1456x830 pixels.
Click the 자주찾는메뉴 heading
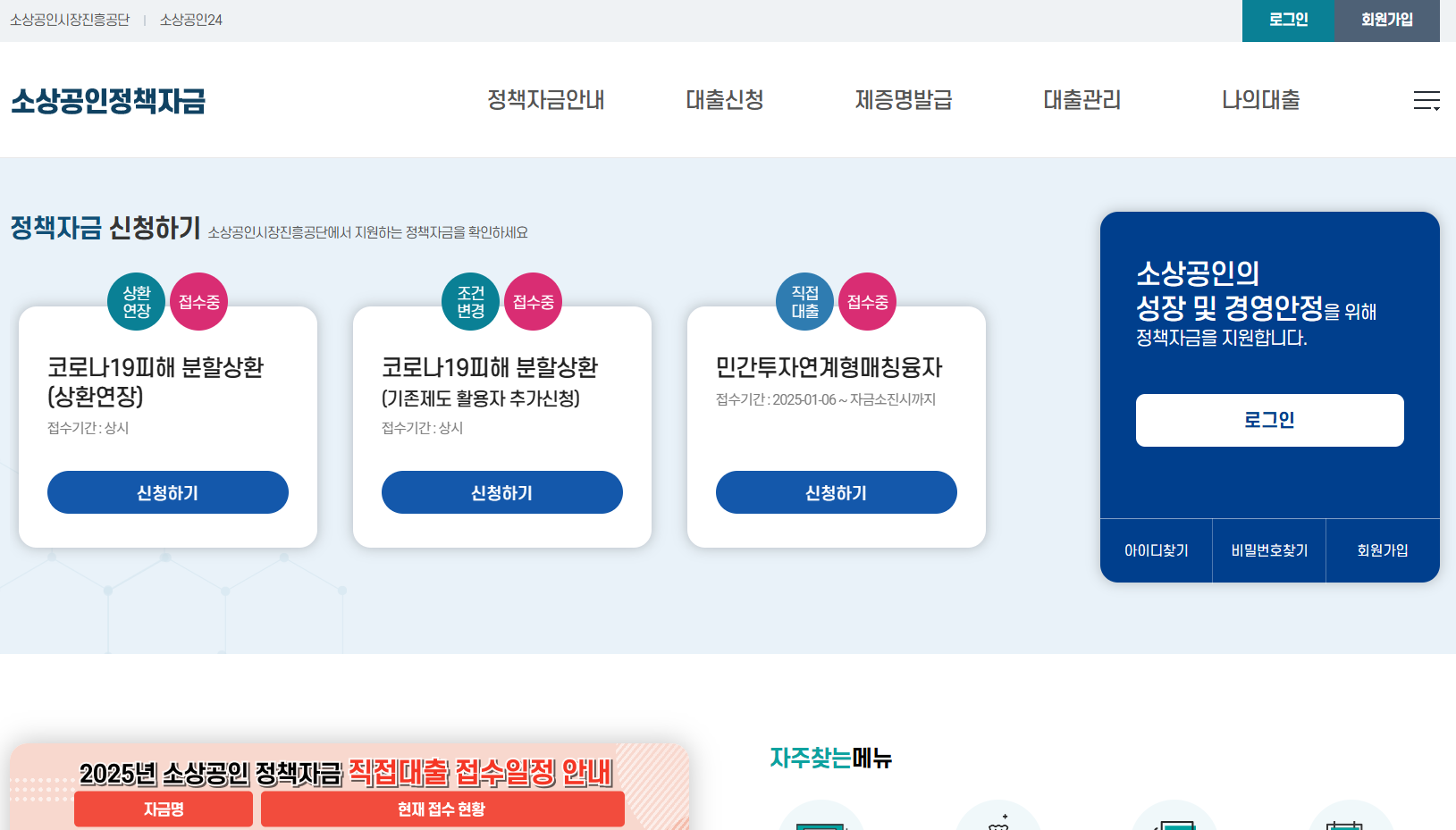(831, 758)
